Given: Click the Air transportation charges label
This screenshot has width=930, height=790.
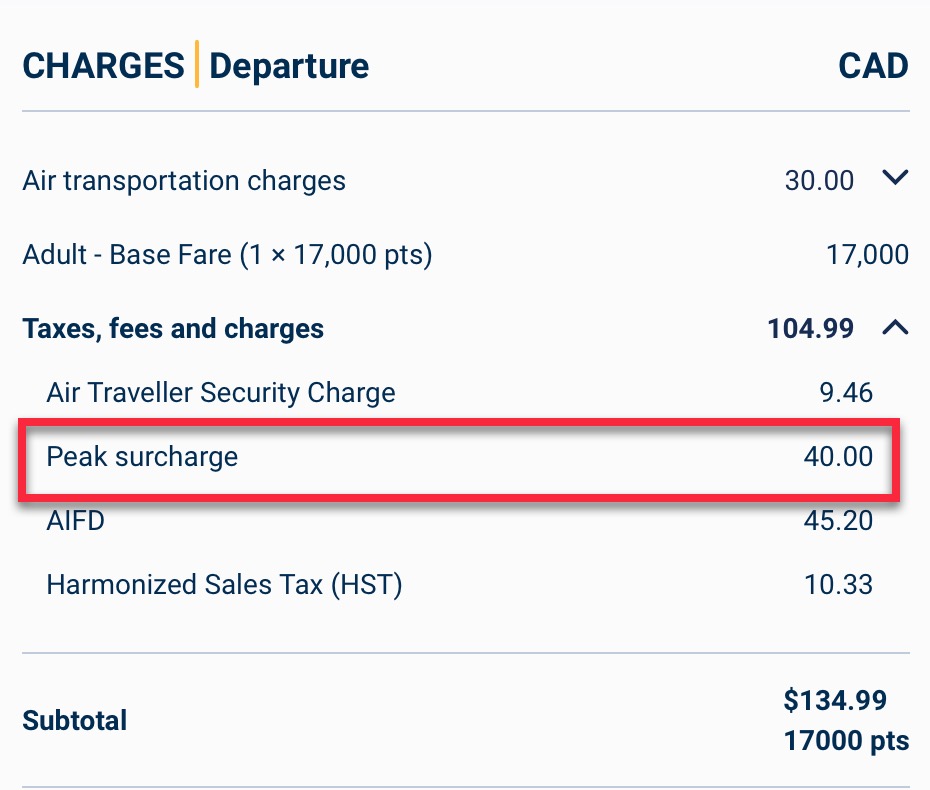Looking at the screenshot, I should [184, 181].
